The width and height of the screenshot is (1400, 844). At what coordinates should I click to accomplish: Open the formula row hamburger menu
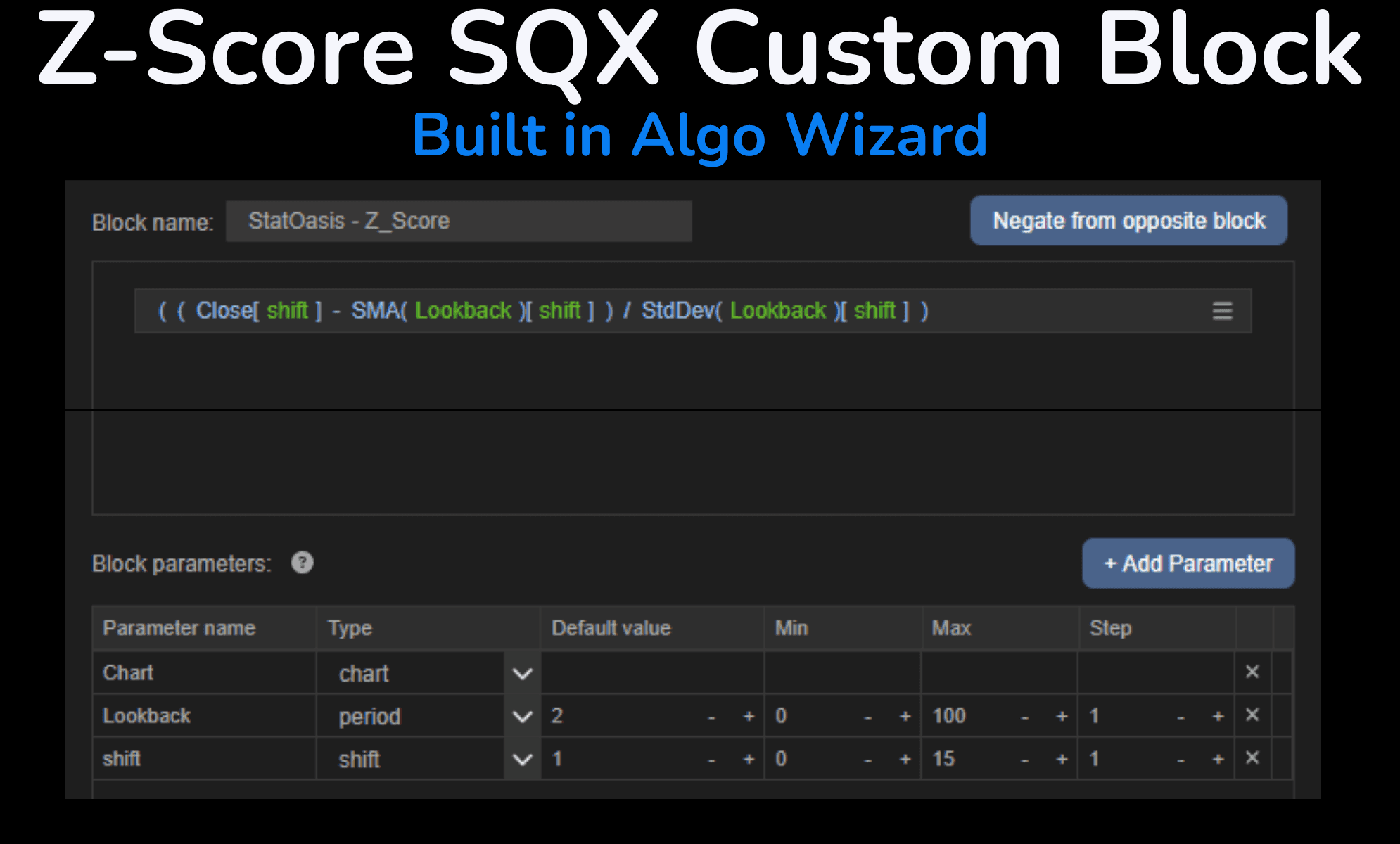(x=1222, y=311)
